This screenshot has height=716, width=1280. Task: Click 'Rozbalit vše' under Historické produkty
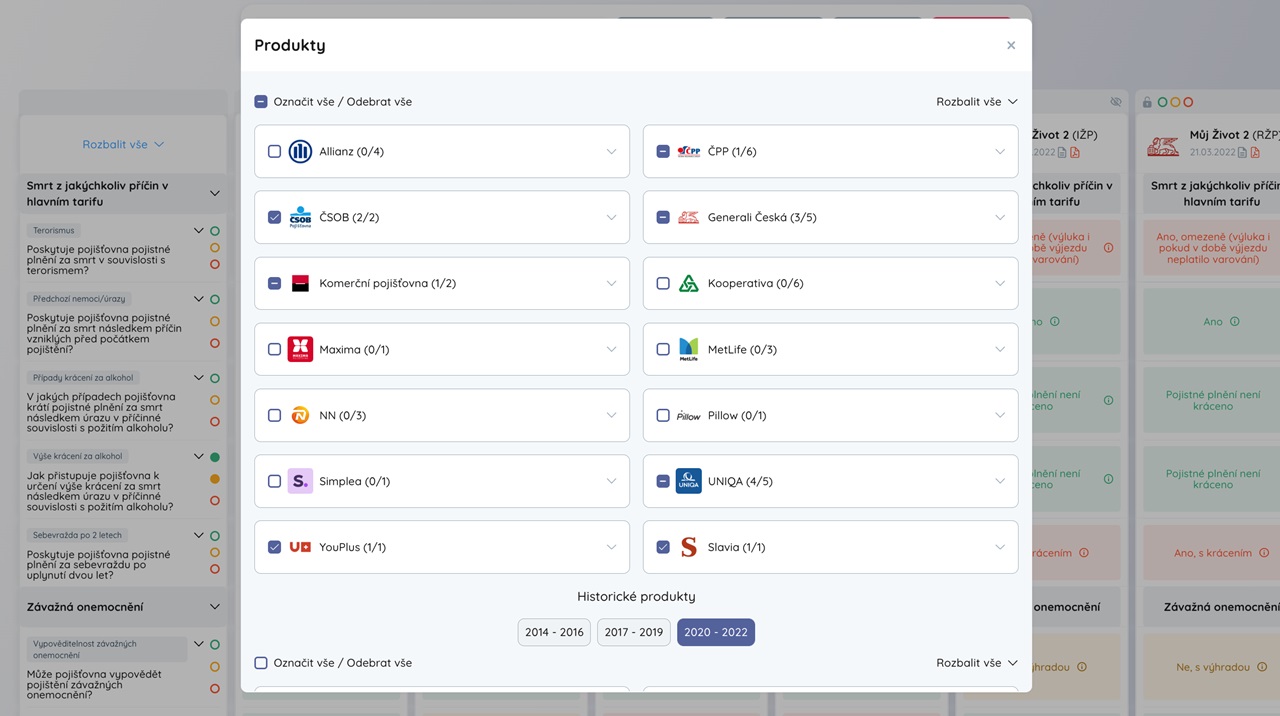977,663
